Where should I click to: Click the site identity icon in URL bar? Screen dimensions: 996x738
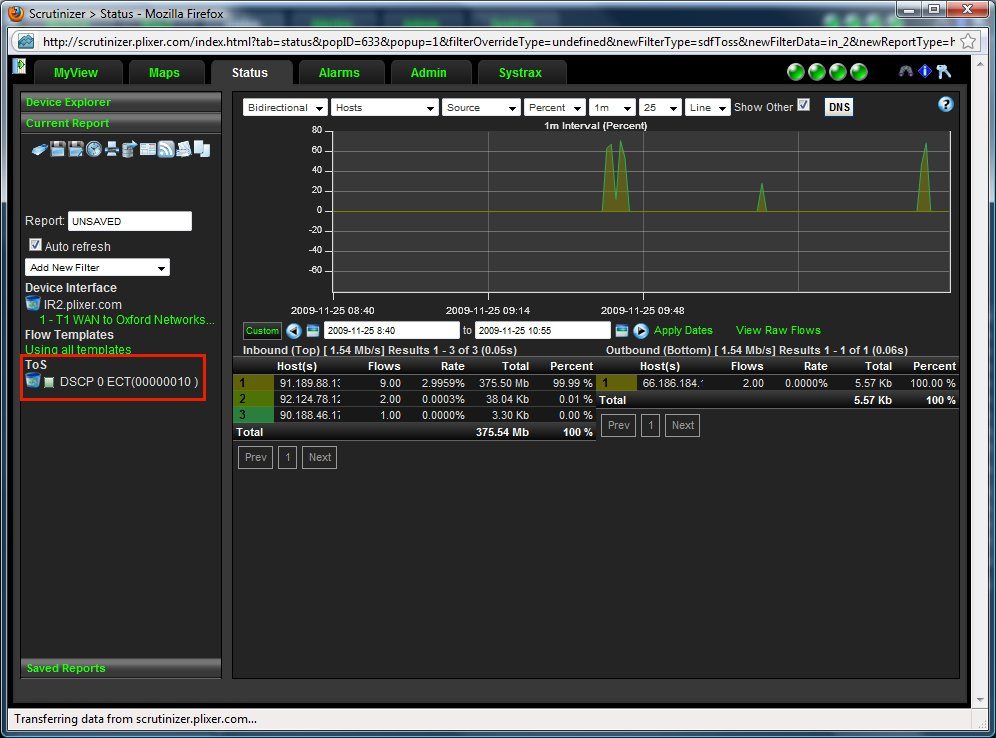[x=26, y=42]
